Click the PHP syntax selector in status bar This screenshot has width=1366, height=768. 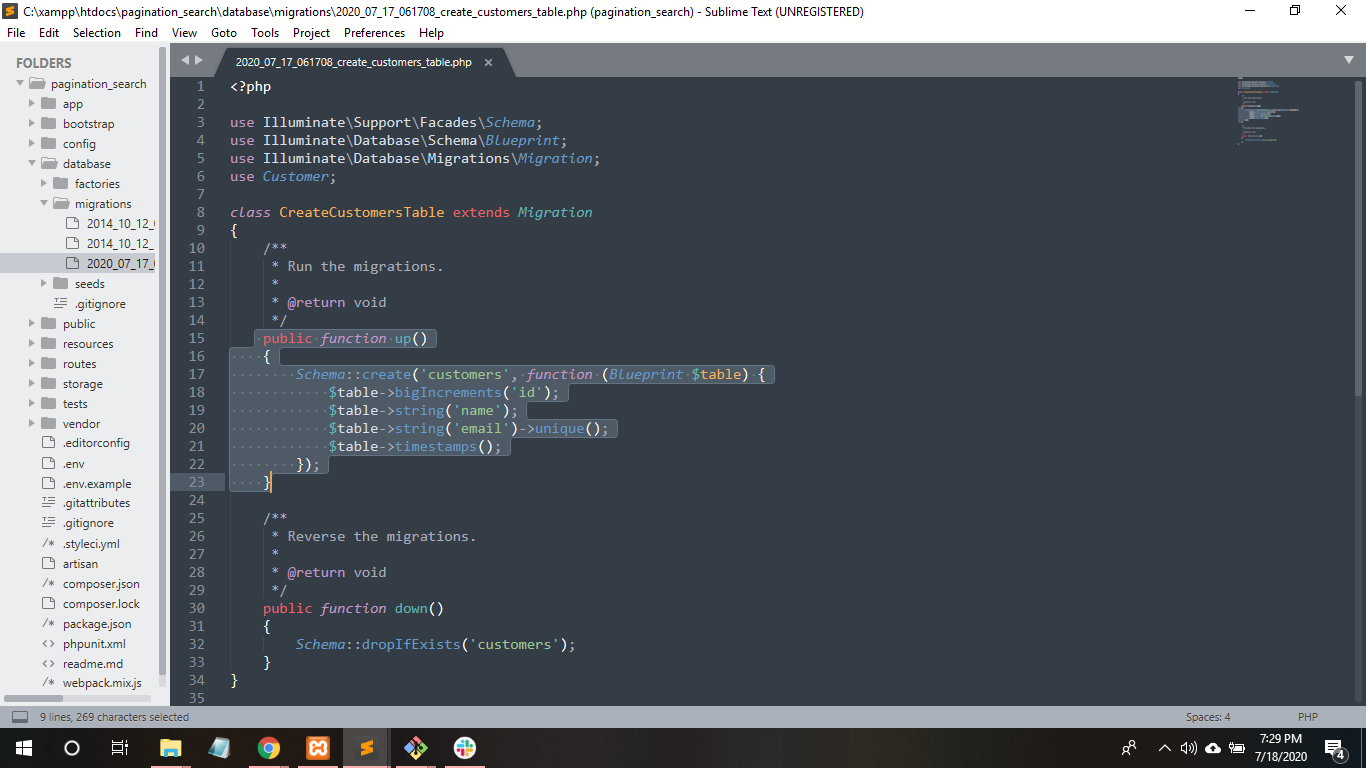pos(1307,717)
